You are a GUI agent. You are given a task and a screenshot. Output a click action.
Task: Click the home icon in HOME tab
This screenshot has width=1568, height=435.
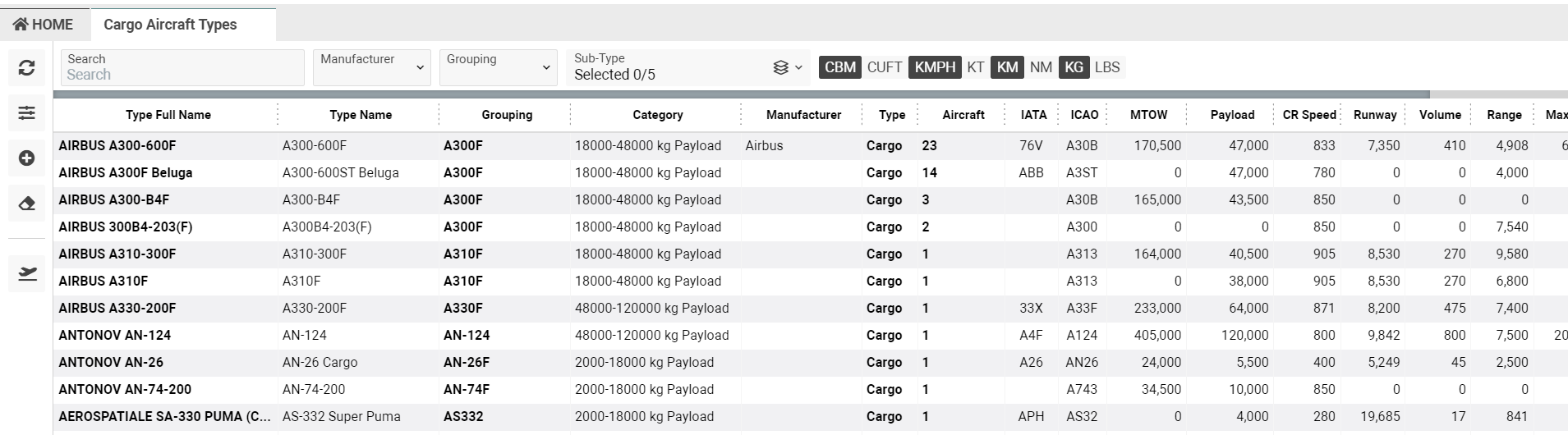(21, 25)
